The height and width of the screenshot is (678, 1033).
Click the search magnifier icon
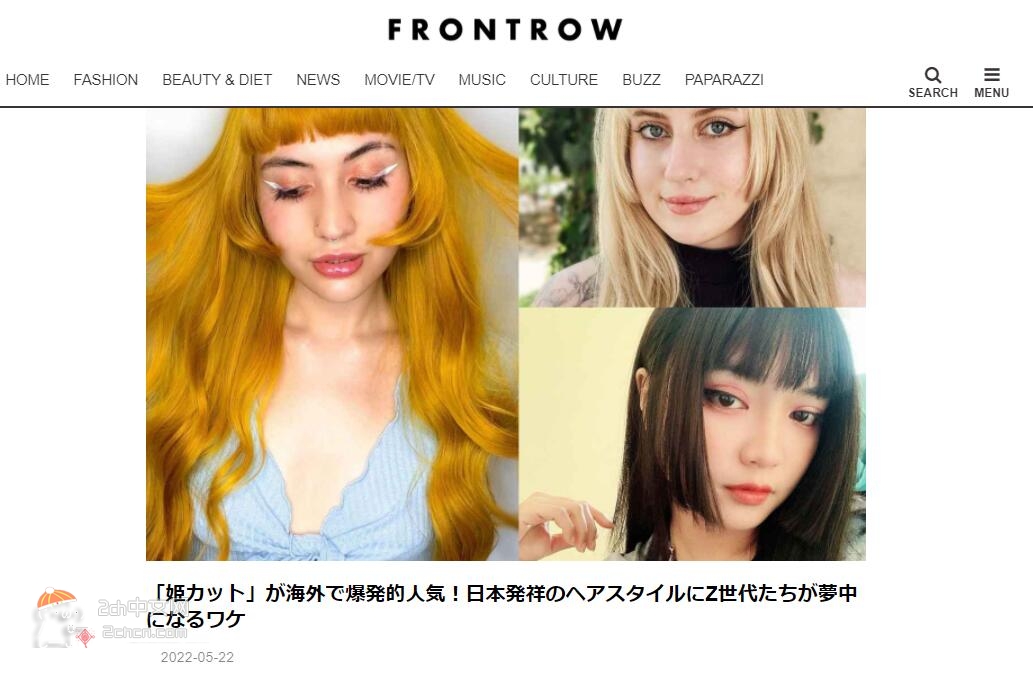click(x=932, y=74)
